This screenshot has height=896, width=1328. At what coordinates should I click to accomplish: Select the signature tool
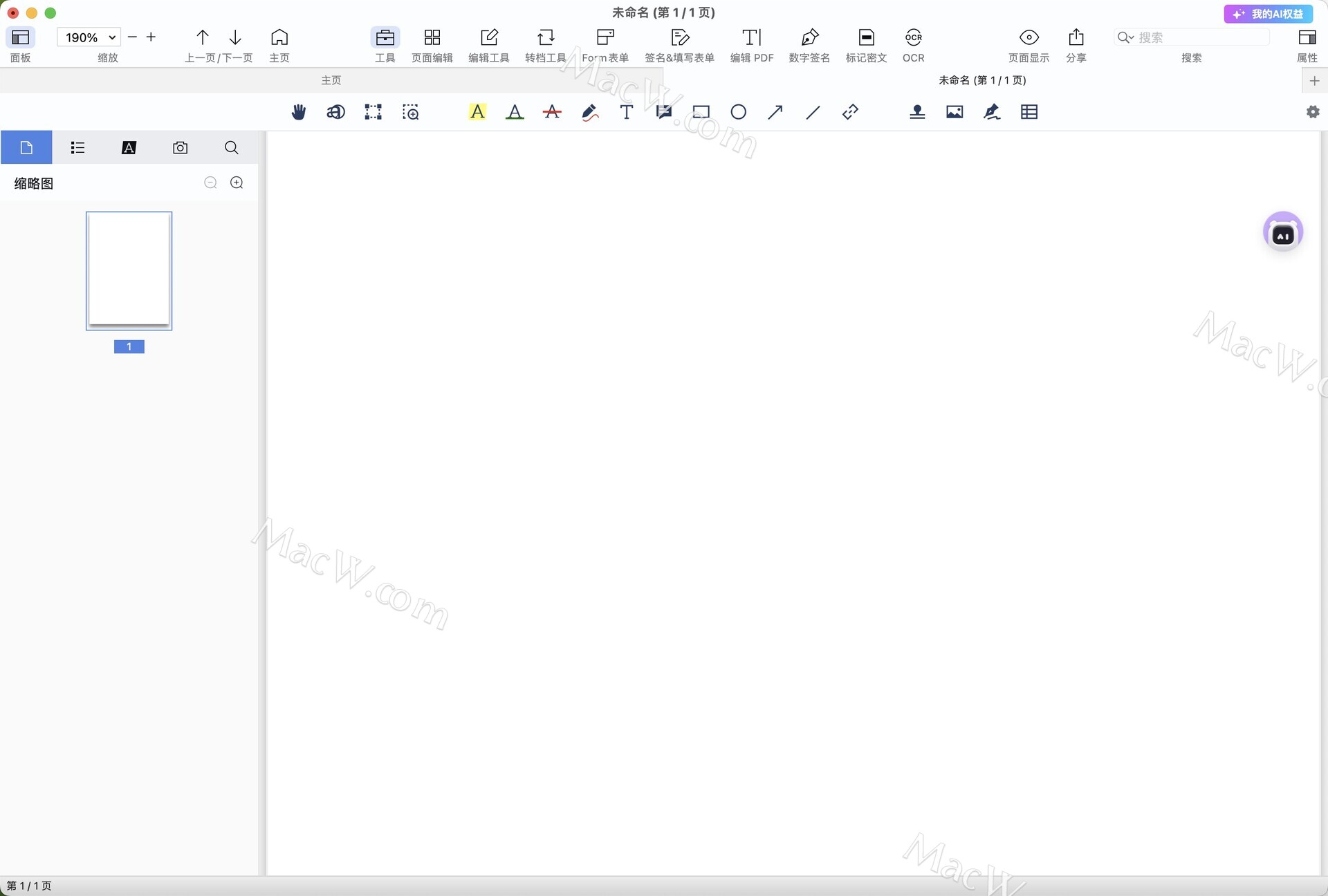click(992, 112)
